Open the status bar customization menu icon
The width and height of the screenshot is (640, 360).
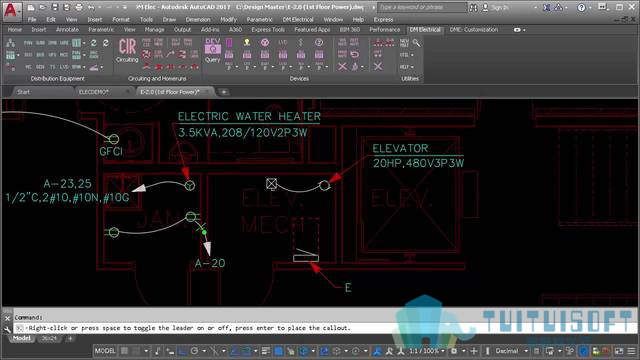(x=631, y=351)
